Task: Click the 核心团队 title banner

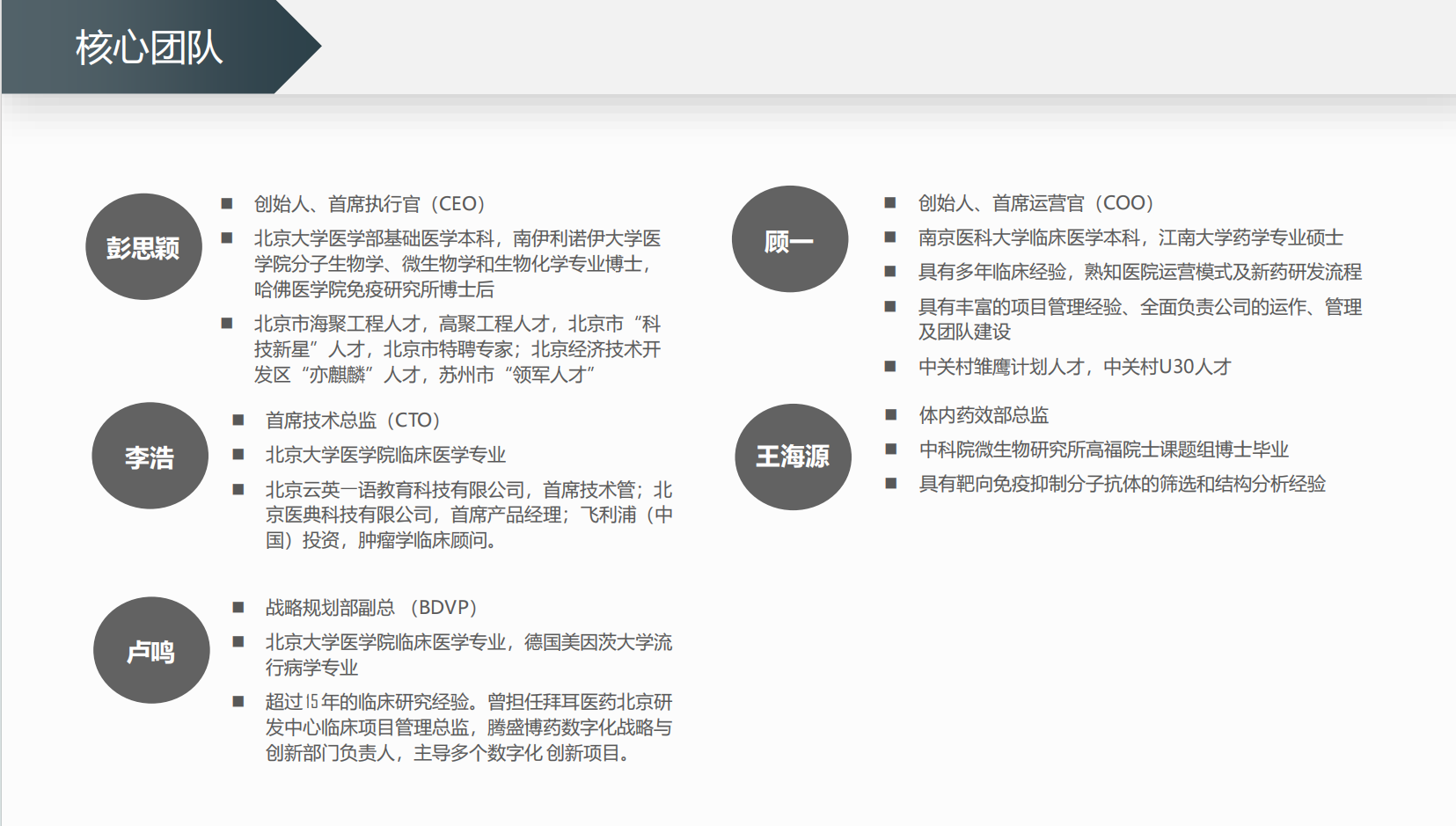Action: click(x=149, y=48)
